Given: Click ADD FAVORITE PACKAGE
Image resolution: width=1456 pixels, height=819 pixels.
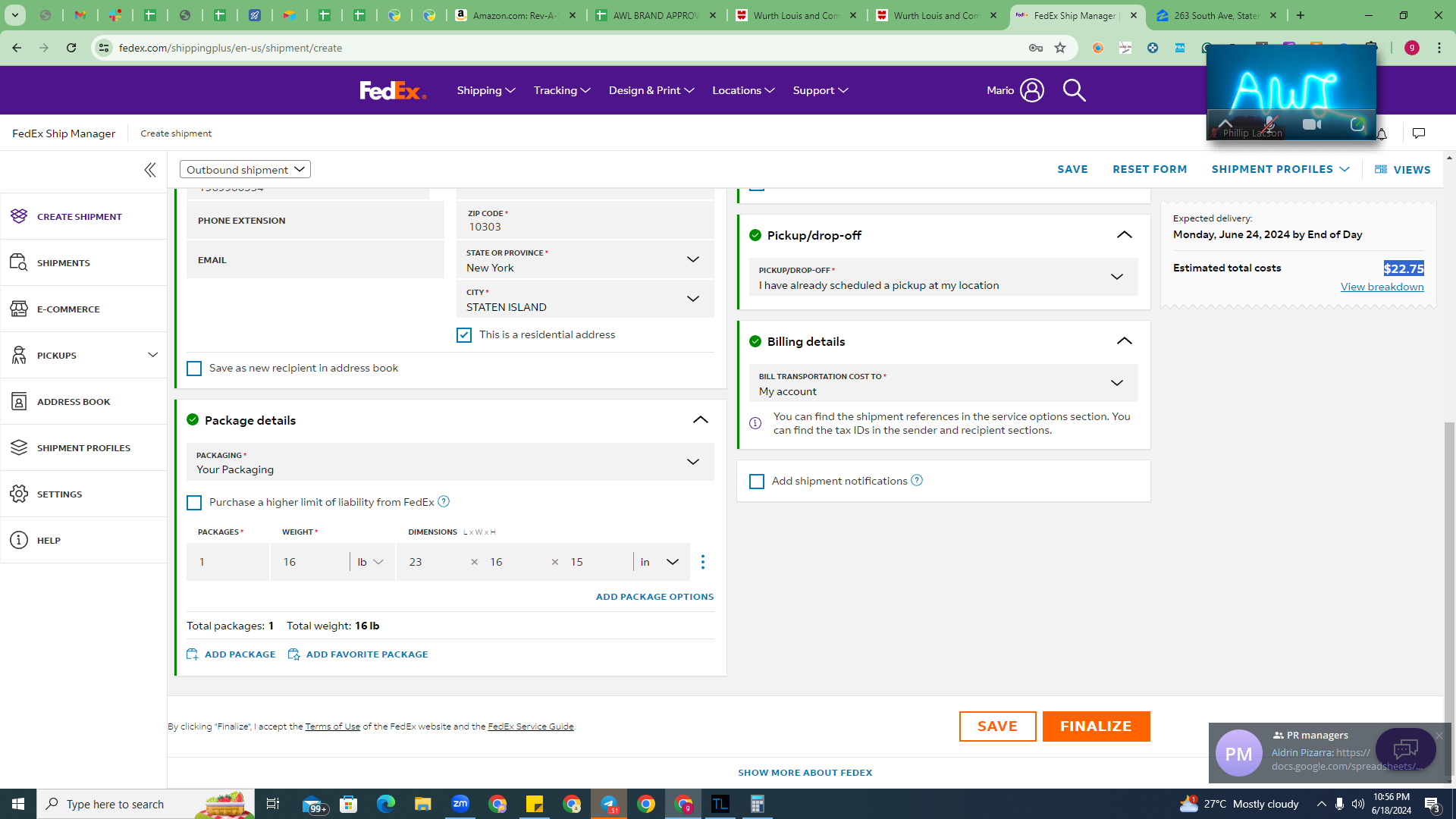Looking at the screenshot, I should point(358,654).
